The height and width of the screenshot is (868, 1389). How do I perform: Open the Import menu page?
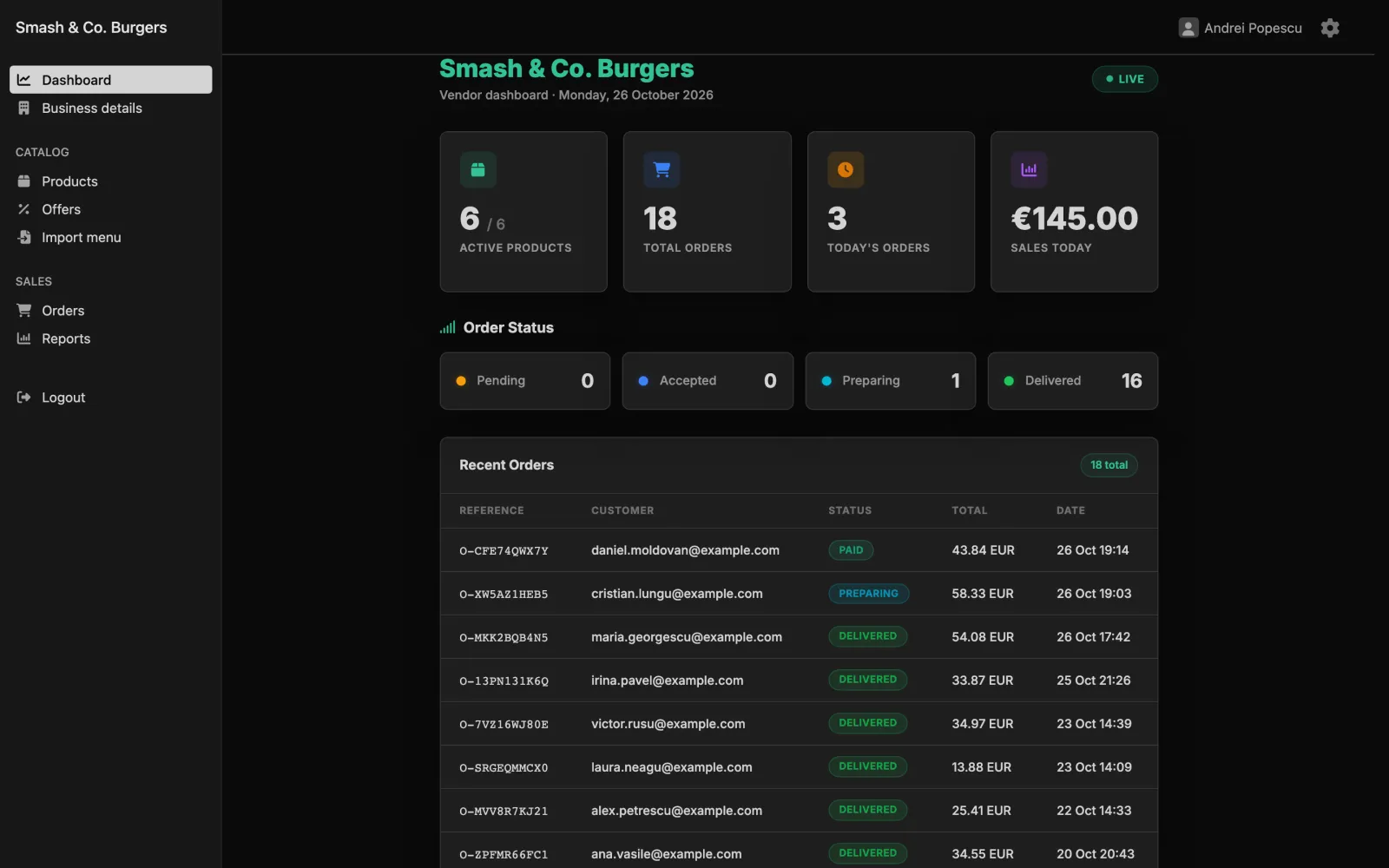[111, 237]
